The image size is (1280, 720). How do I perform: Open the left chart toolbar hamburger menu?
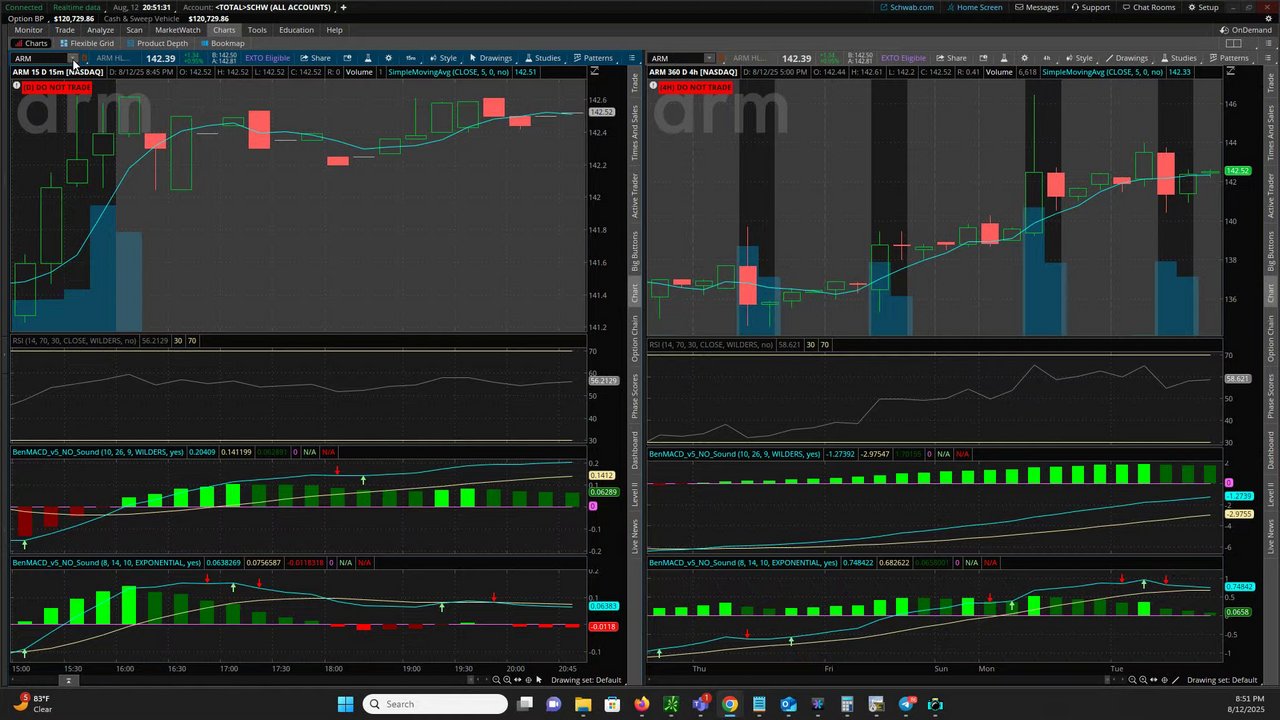(x=632, y=58)
